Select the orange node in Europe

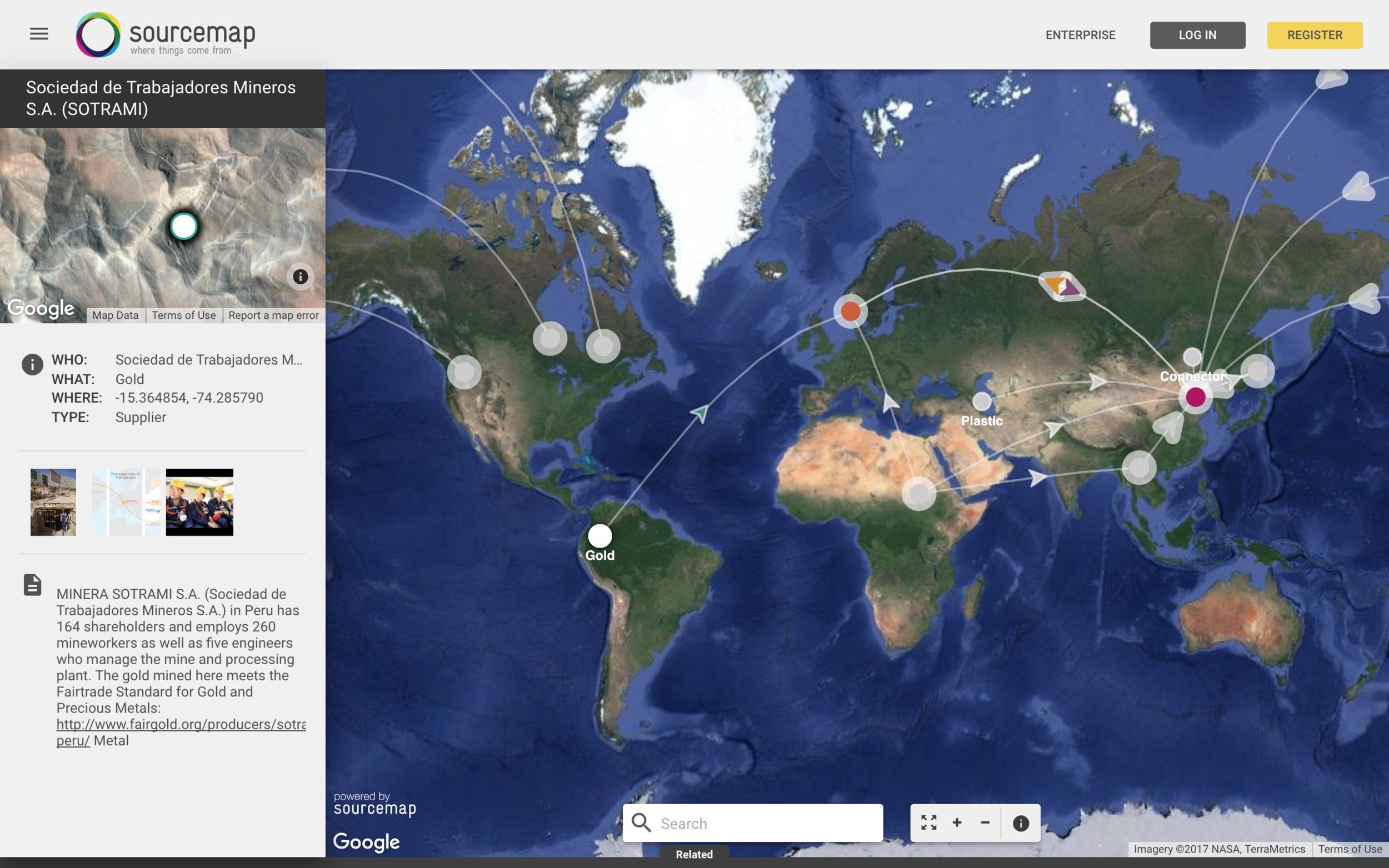pyautogui.click(x=851, y=311)
